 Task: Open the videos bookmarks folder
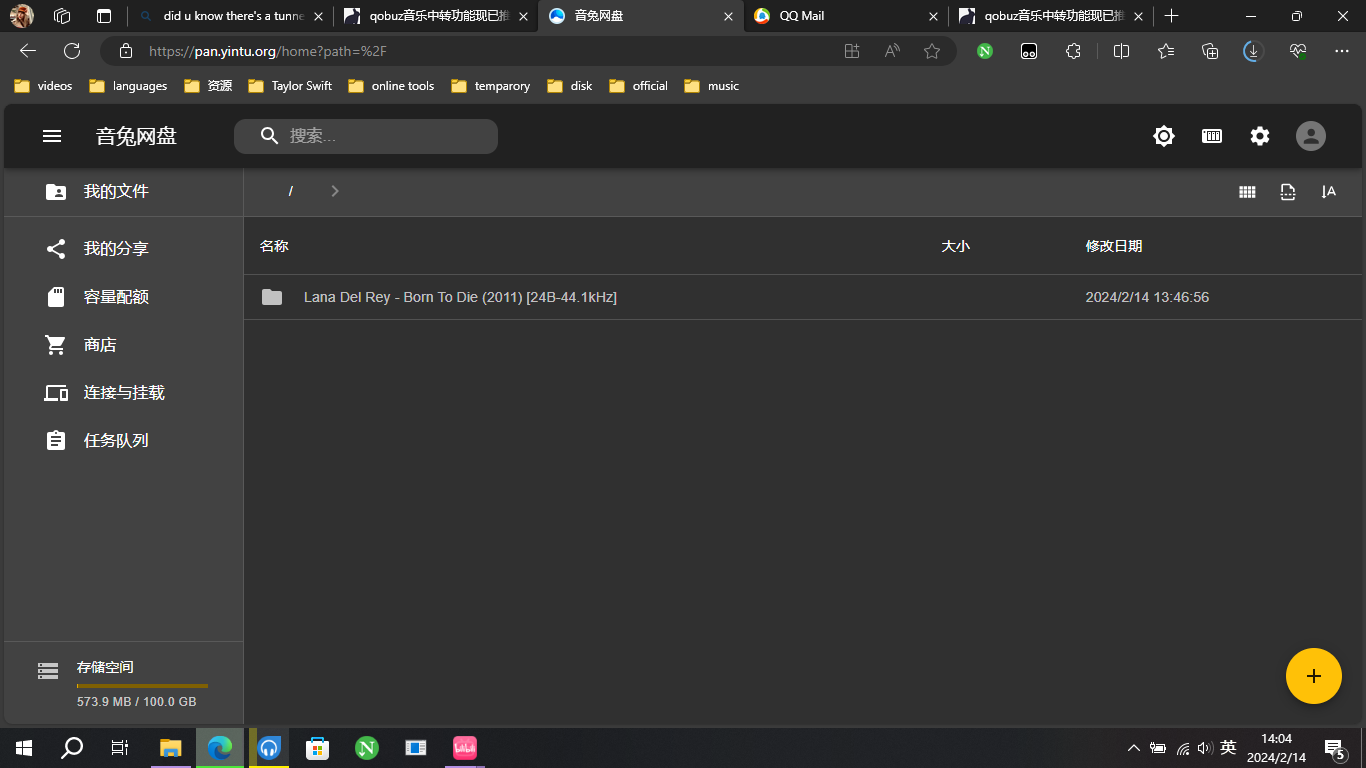click(x=43, y=86)
